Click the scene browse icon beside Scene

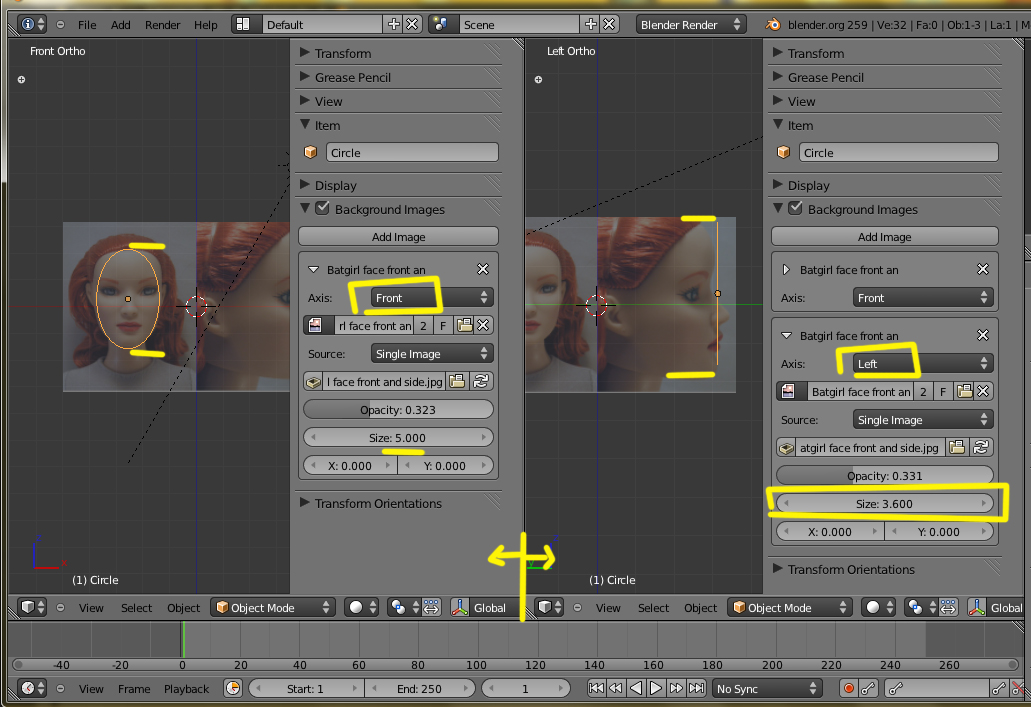440,24
